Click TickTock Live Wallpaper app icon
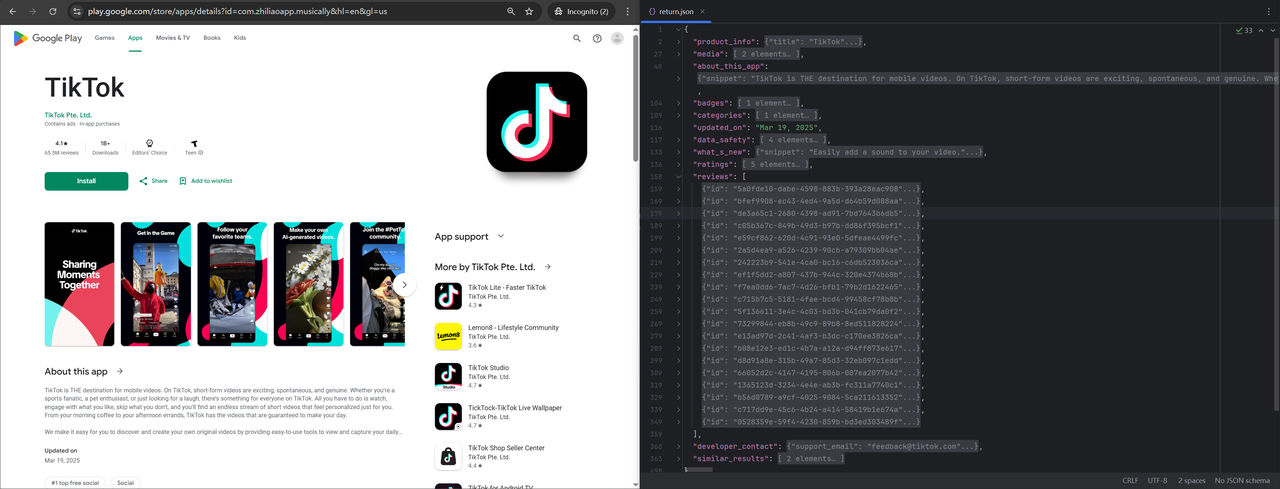Image resolution: width=1280 pixels, height=489 pixels. pyautogui.click(x=448, y=416)
